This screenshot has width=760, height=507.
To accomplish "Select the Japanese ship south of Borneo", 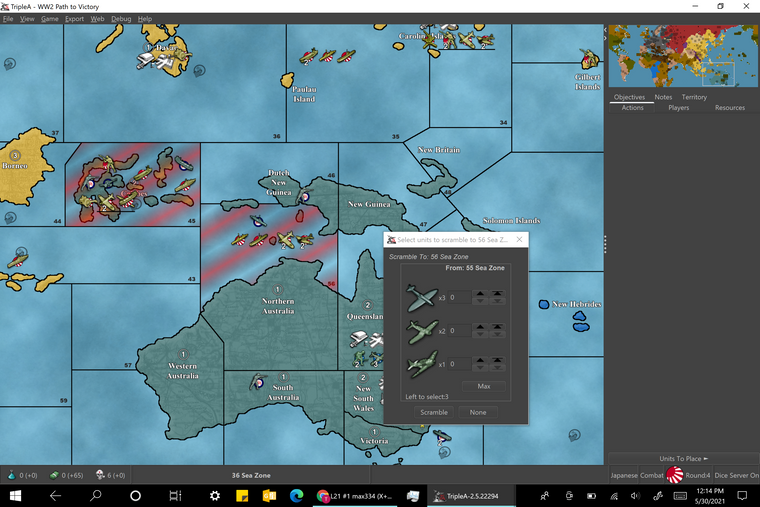I will [18, 261].
